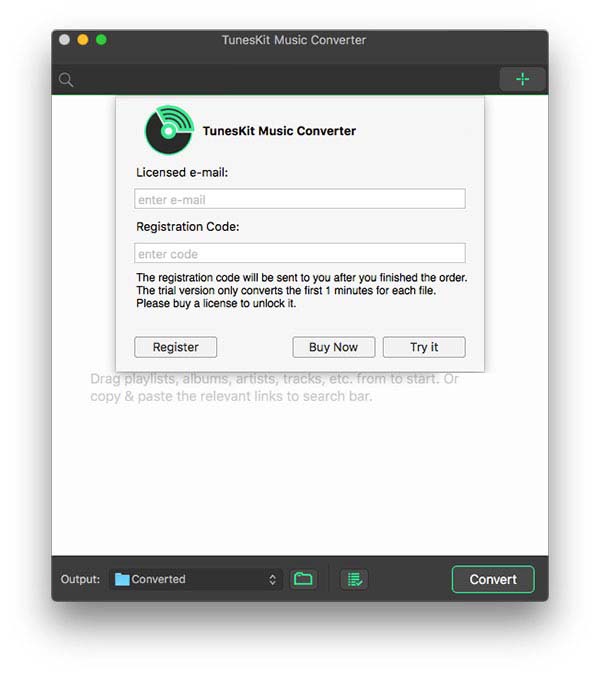Click the Buy Now button
Screen dimensions: 600x675
334,347
